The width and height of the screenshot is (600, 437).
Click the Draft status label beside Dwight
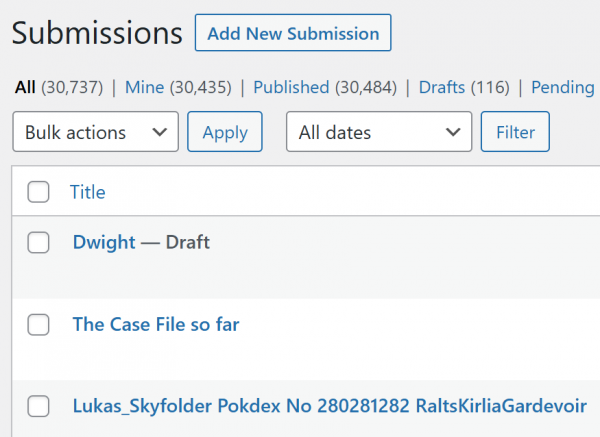coord(187,242)
